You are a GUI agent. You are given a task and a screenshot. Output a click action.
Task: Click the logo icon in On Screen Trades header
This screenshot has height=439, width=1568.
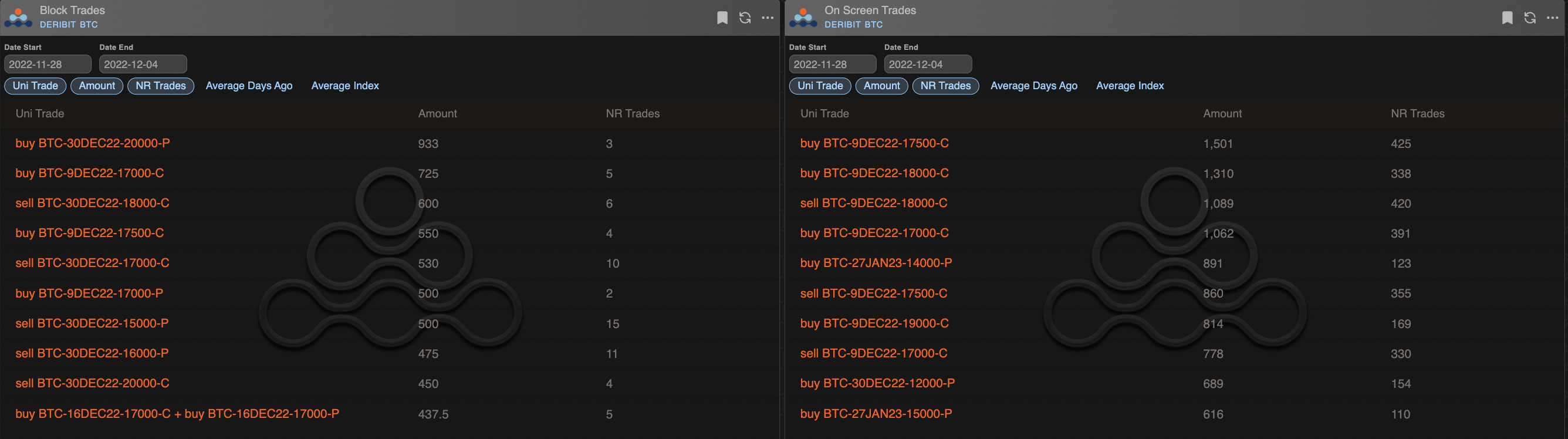[x=803, y=18]
